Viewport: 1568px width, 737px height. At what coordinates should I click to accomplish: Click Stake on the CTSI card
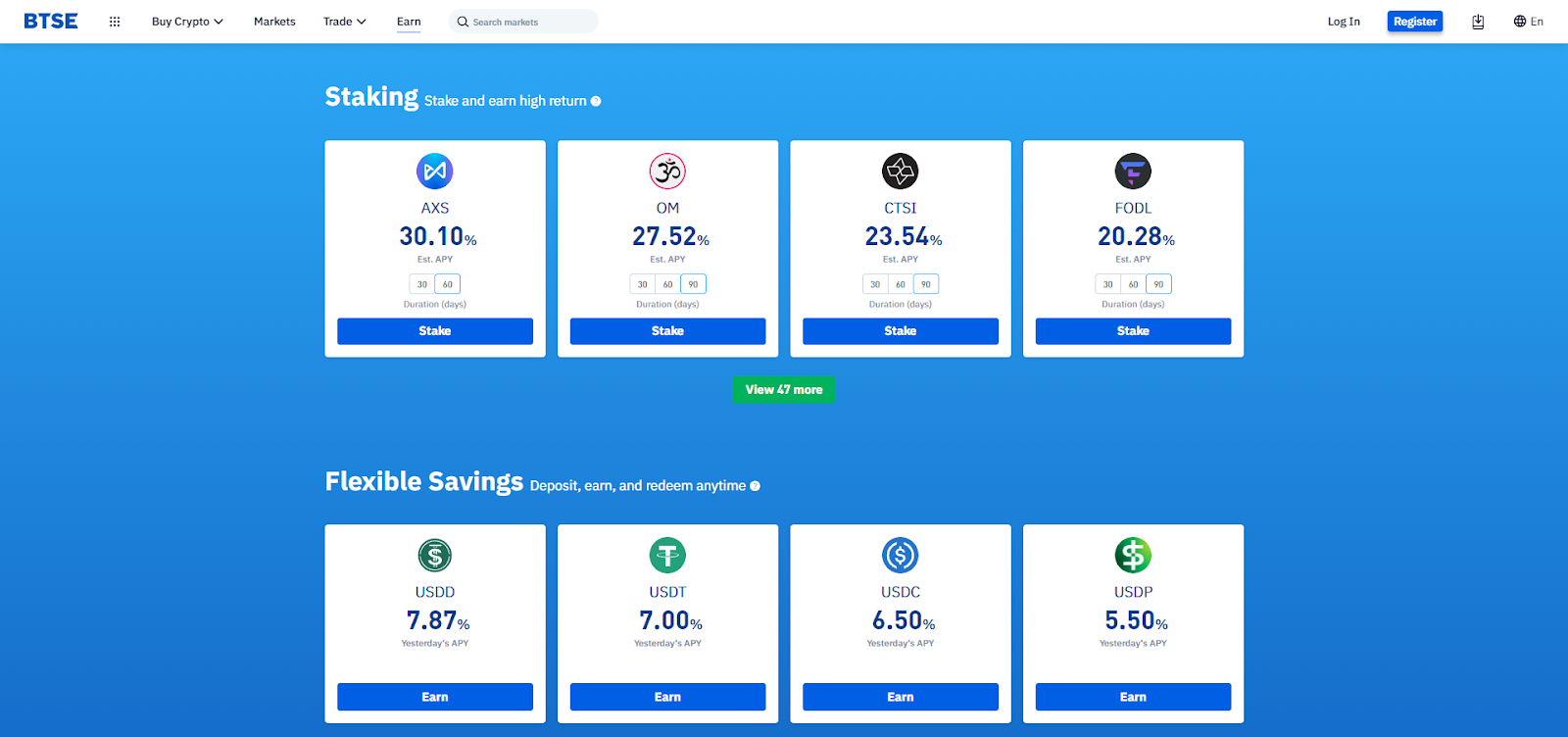coord(901,331)
